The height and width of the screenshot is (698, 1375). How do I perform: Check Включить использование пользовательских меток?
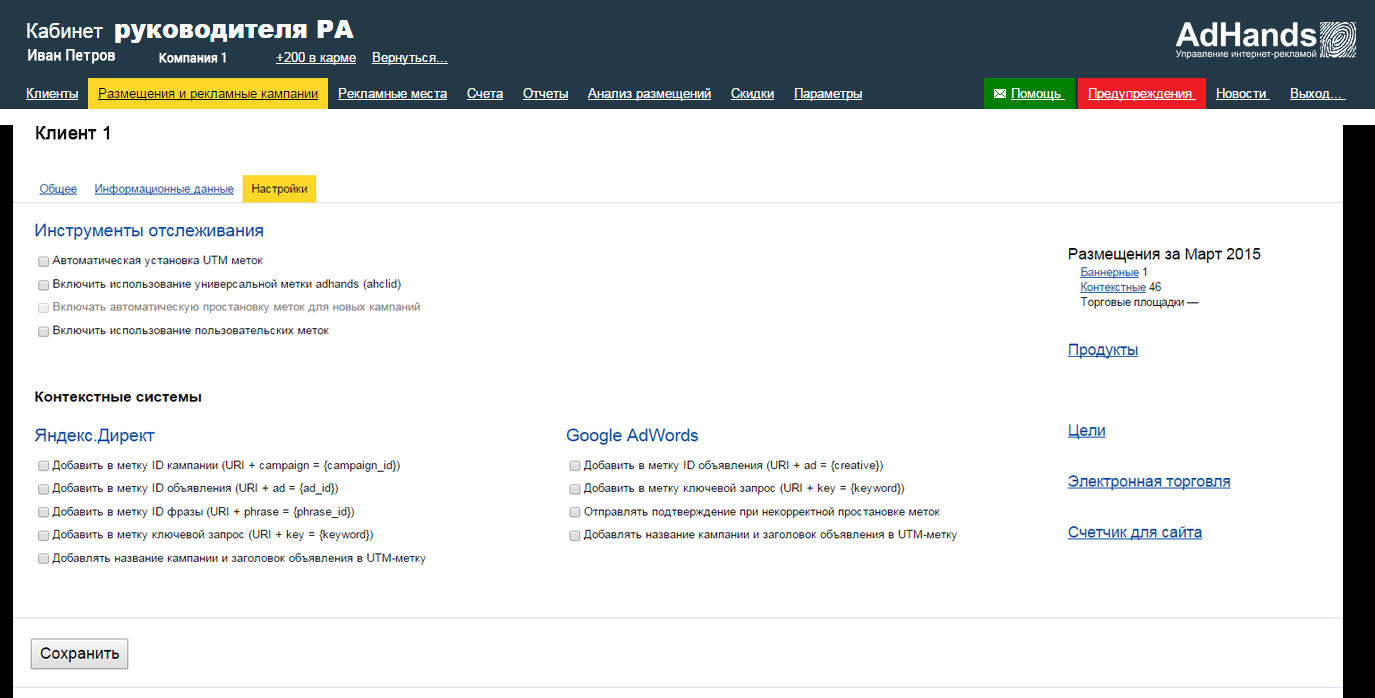coord(44,331)
